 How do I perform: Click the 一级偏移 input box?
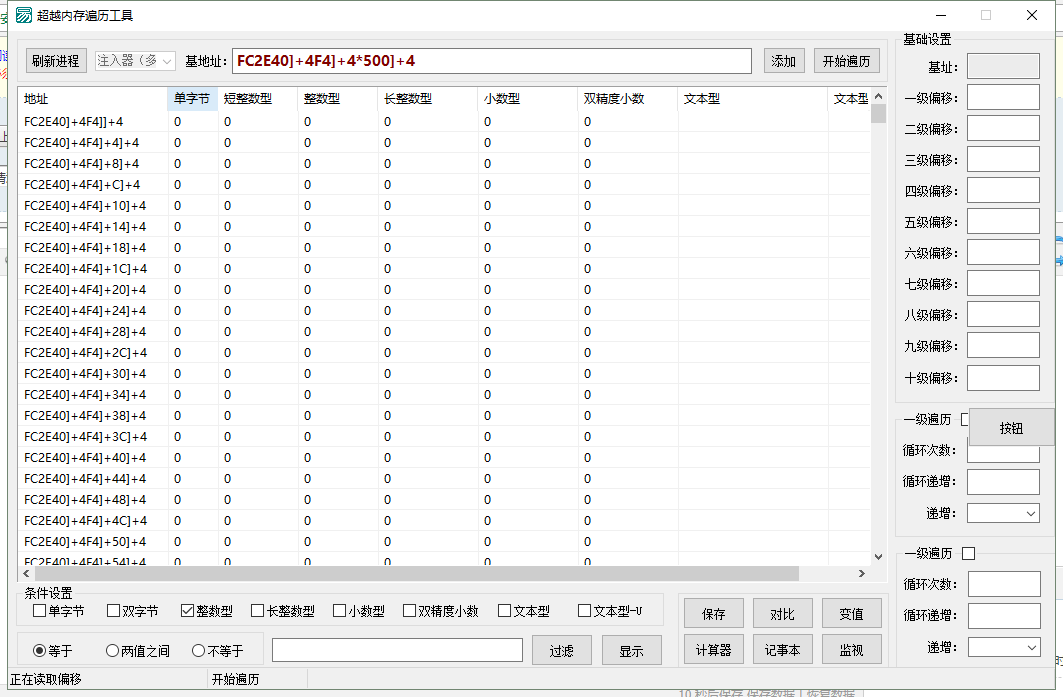click(x=1003, y=98)
